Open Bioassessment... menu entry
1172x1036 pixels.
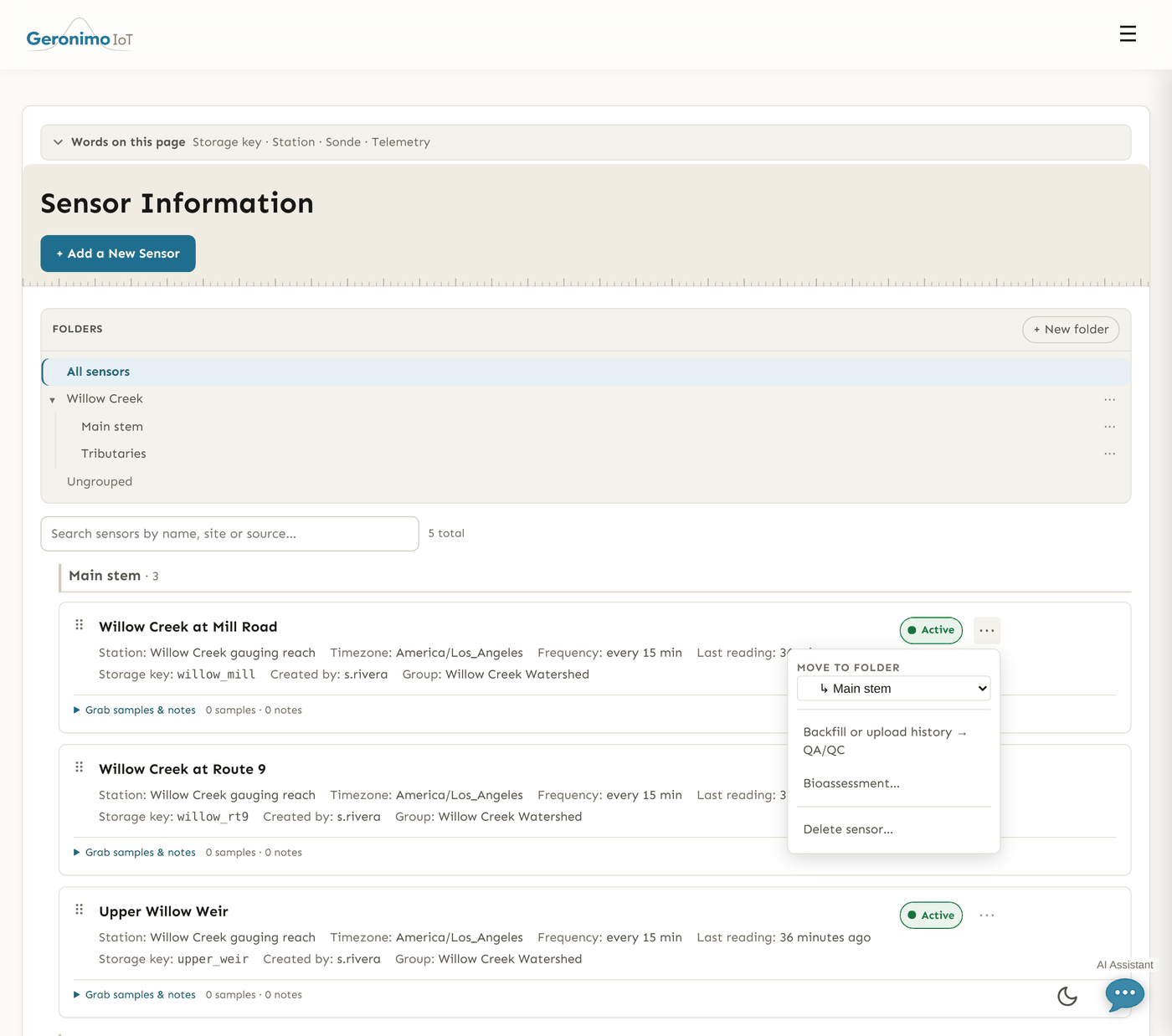coord(851,783)
